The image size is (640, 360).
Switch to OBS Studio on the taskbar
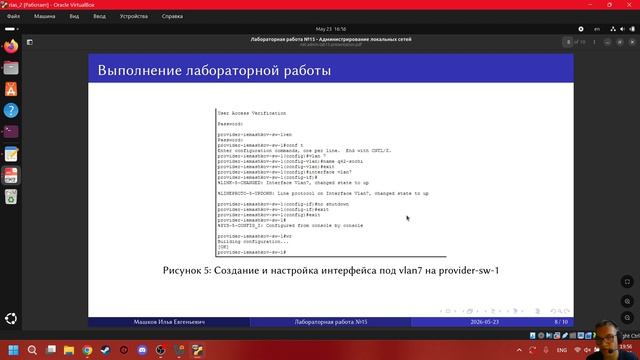(x=161, y=350)
